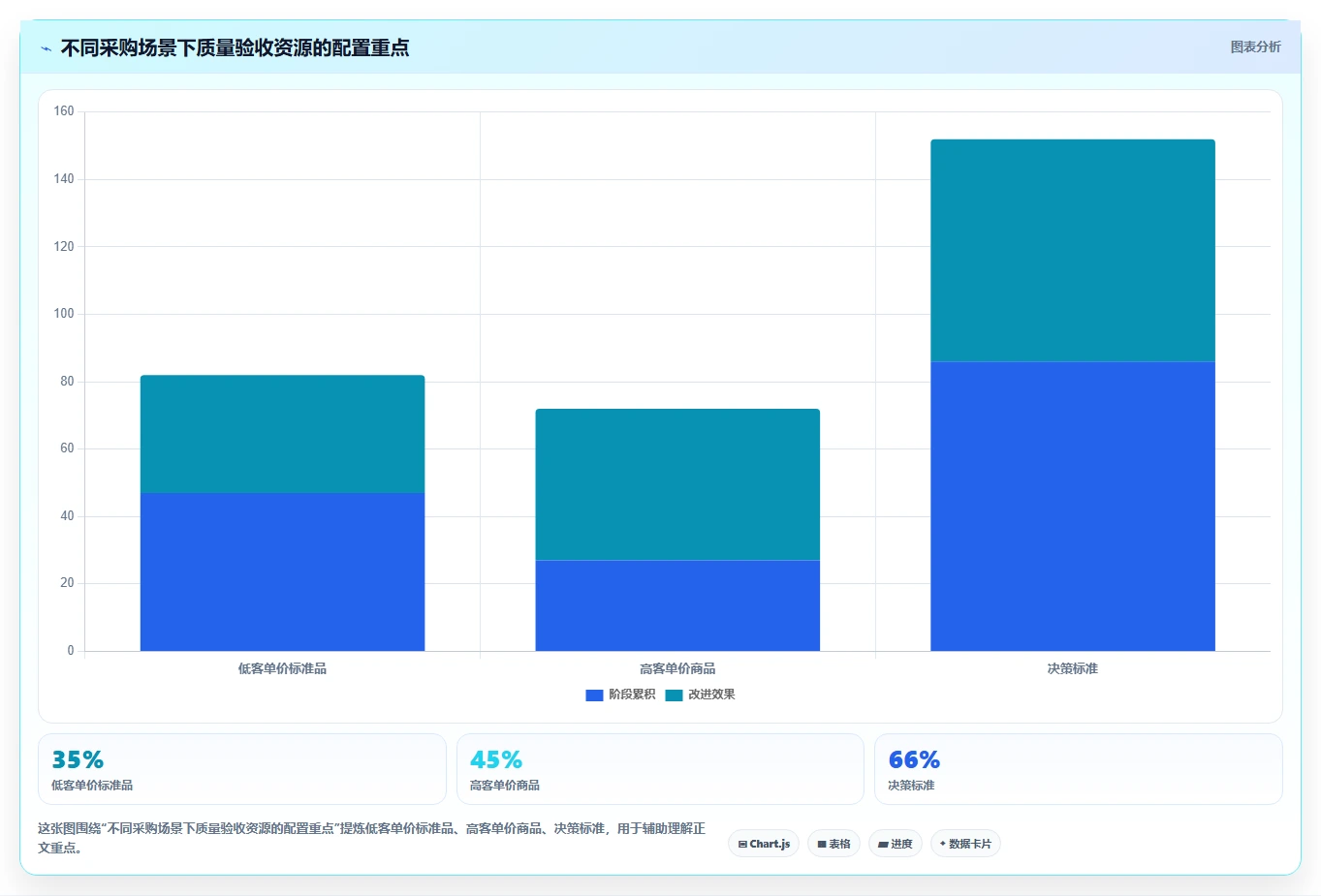Click the 低客单价标准品 caption under 35%
This screenshot has width=1321, height=896.
coord(92,786)
